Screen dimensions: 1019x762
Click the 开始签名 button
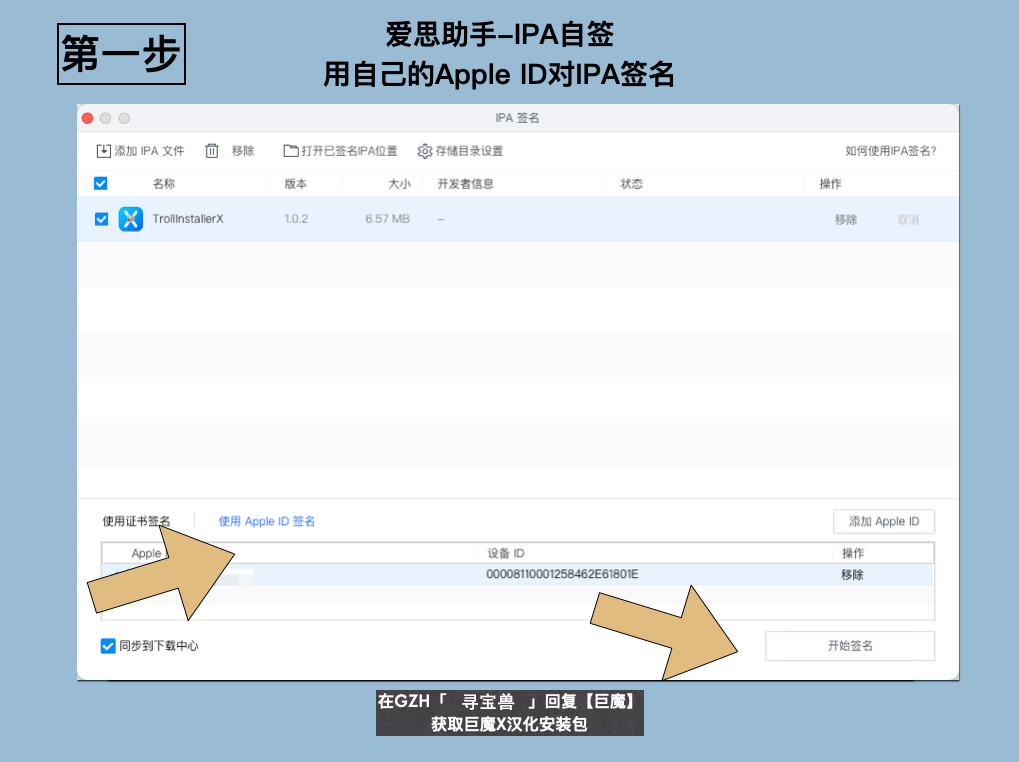[850, 646]
